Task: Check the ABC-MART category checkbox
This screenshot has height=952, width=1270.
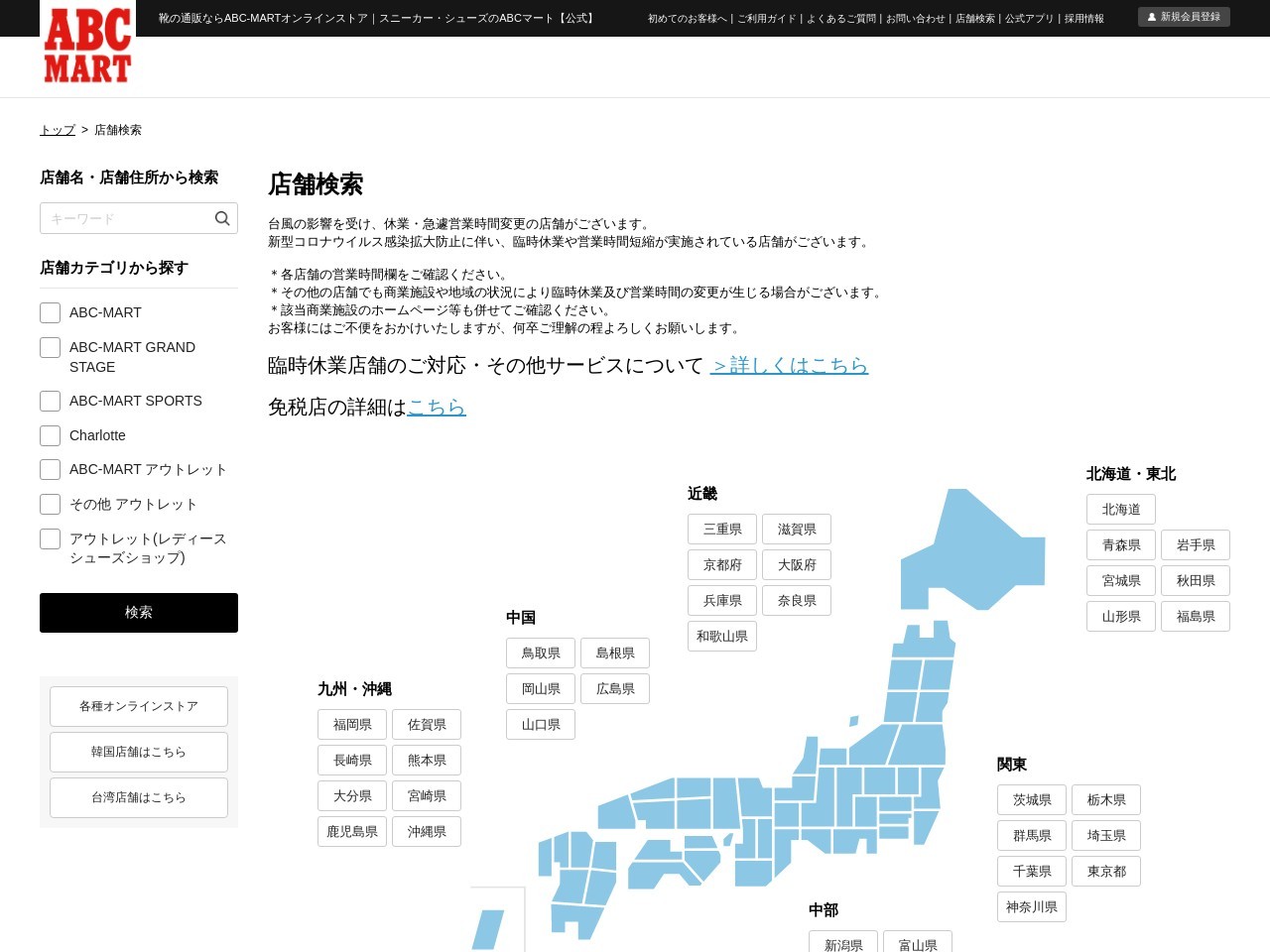Action: 51,312
